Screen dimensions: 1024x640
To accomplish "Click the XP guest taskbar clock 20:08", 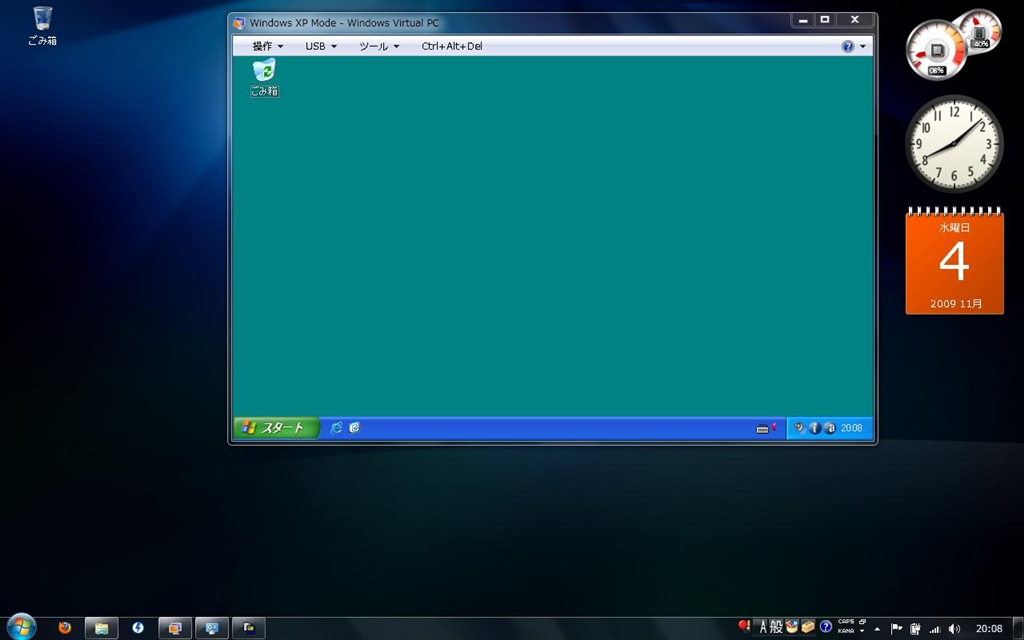I will click(x=852, y=428).
